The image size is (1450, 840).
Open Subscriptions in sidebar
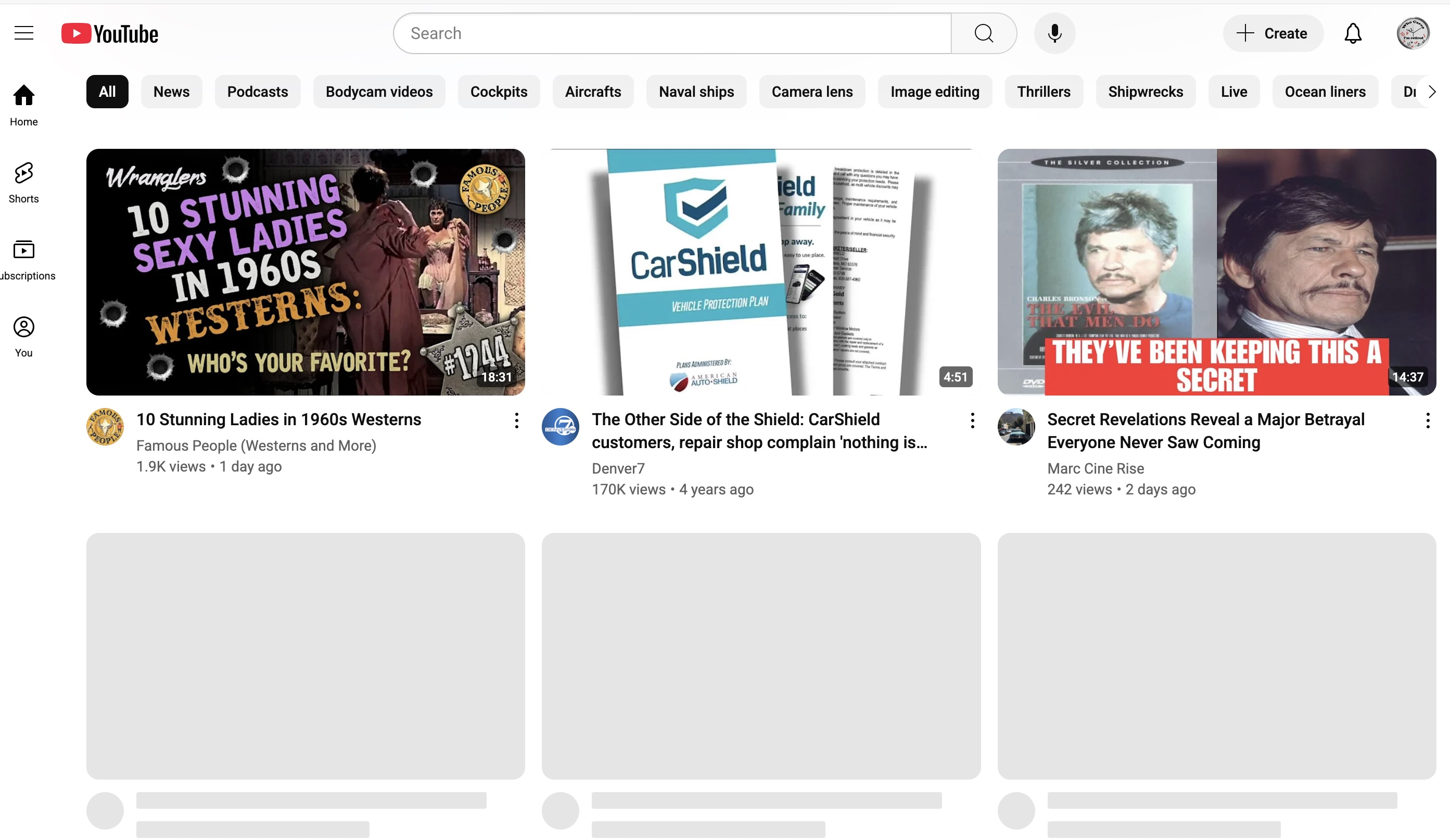[x=23, y=260]
